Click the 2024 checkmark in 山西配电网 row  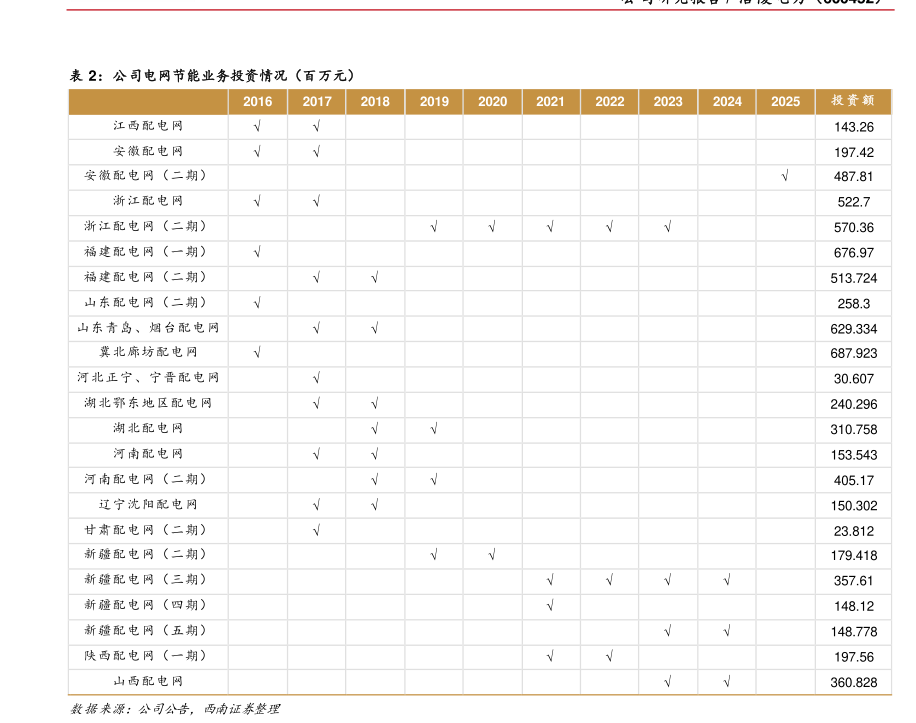(x=727, y=681)
